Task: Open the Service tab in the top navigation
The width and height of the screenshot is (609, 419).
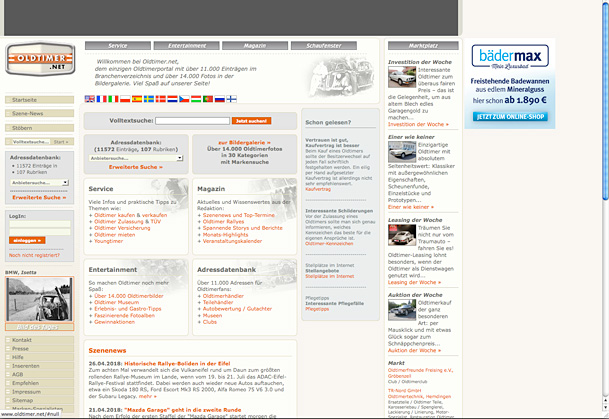Action: pyautogui.click(x=118, y=46)
